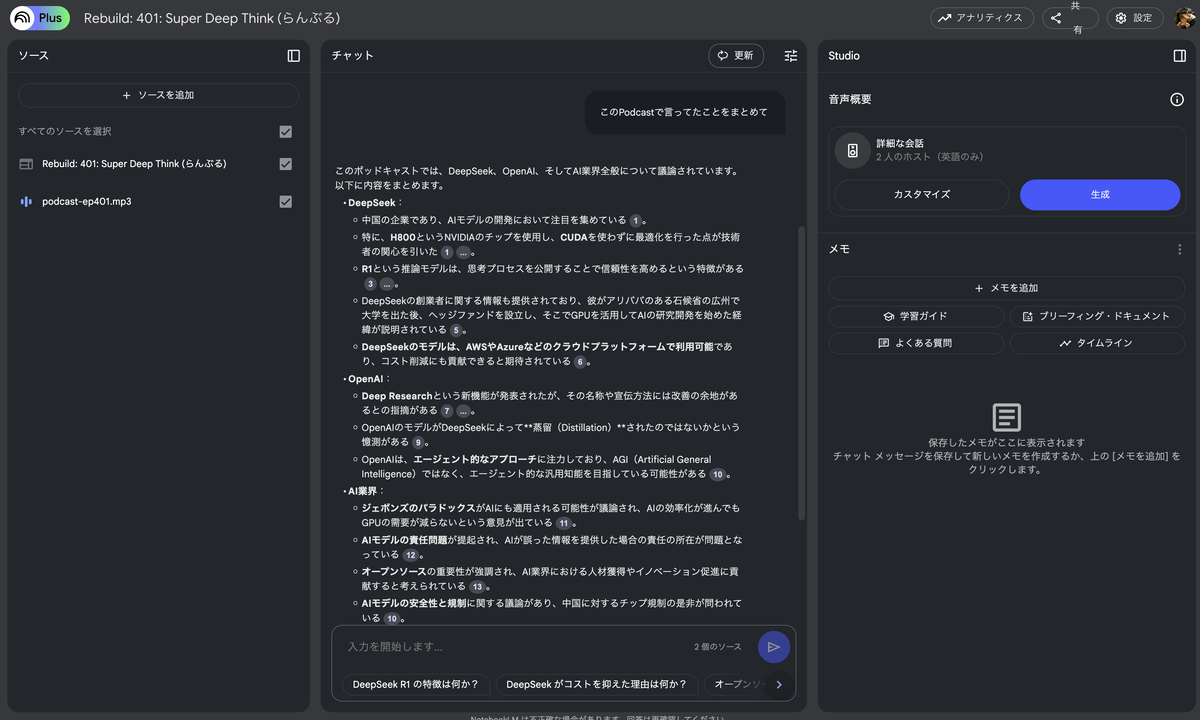Click the 詳細な会話 audio icon
Viewport: 1200px width, 720px height.
[x=853, y=151]
